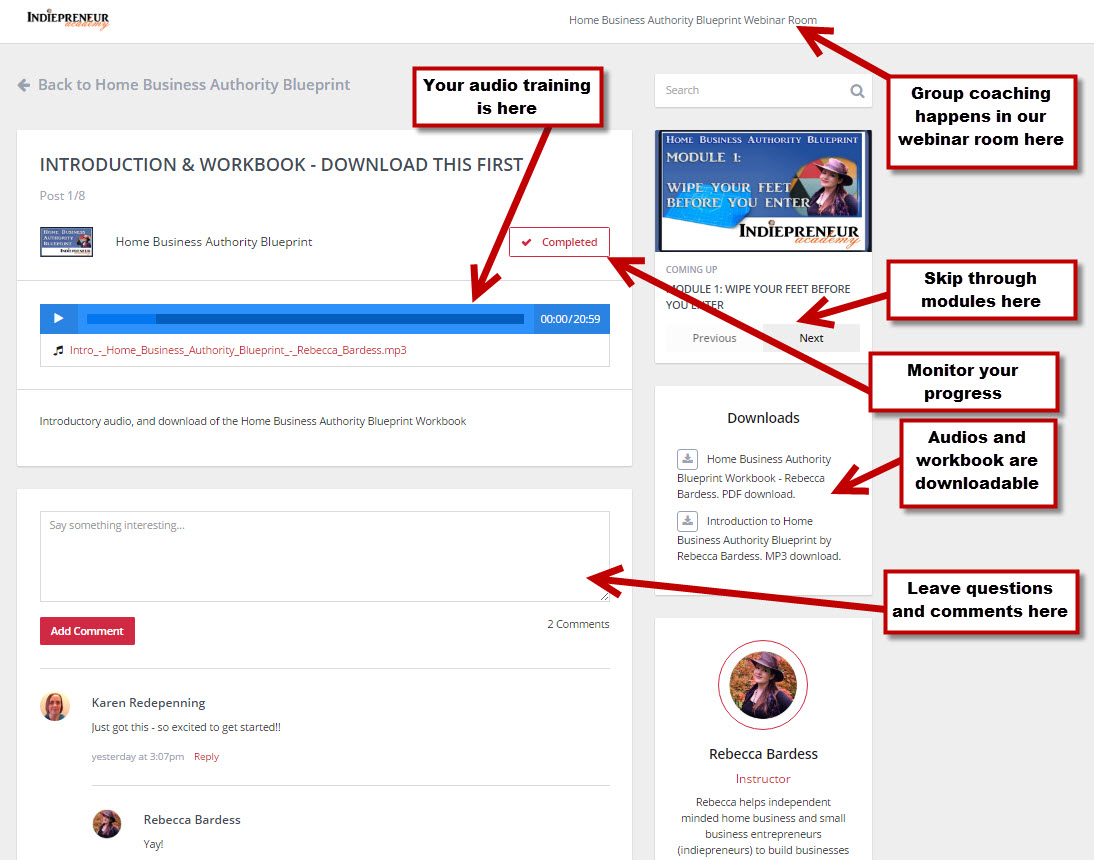The width and height of the screenshot is (1094, 860).
Task: Go to the Next module
Action: click(x=811, y=338)
